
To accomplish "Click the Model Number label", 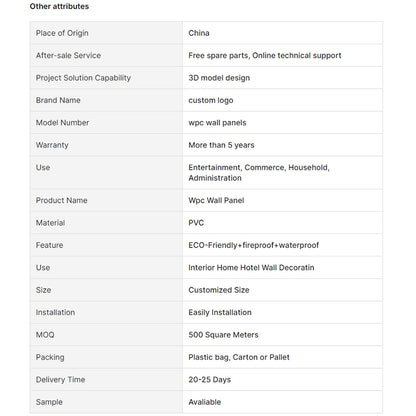I will coord(62,123).
